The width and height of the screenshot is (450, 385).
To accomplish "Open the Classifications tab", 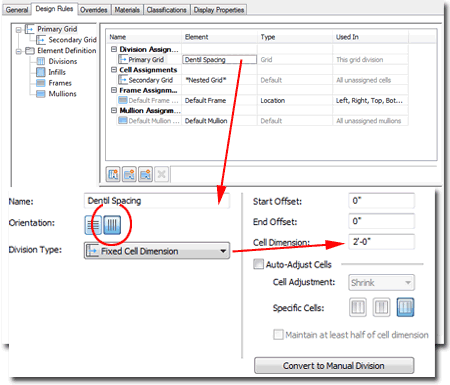I will pyautogui.click(x=167, y=10).
